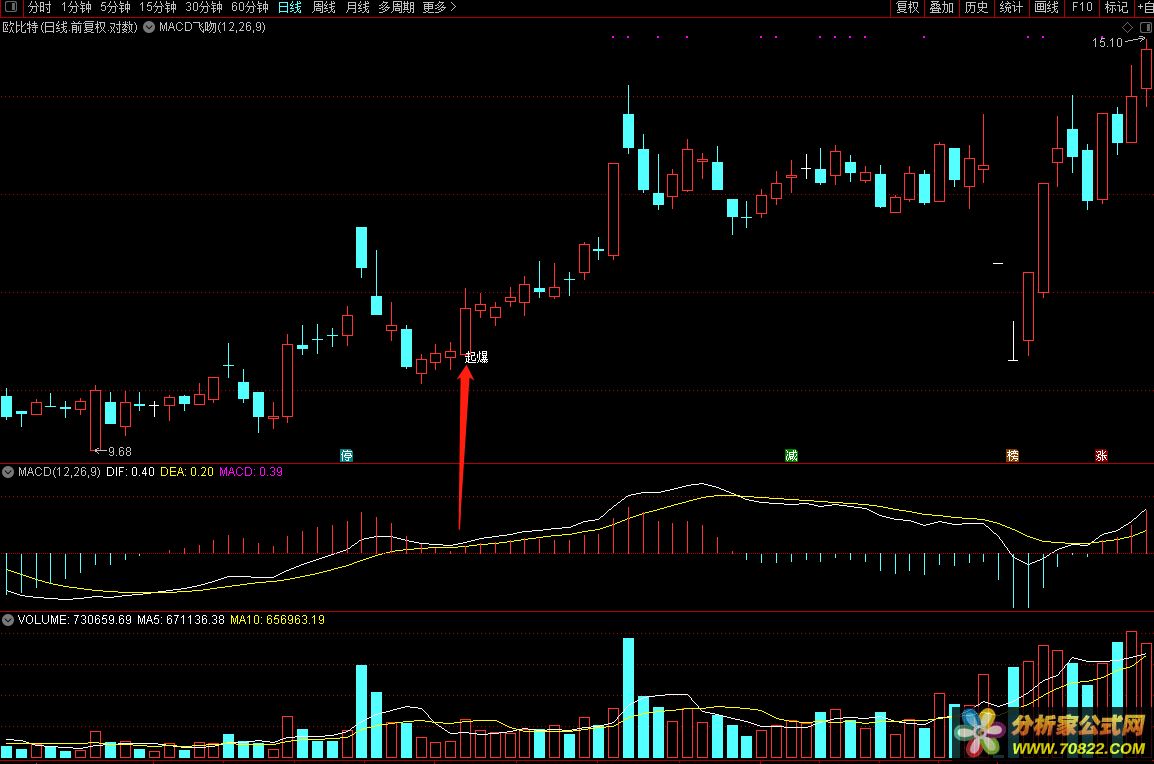Viewport: 1154px width, 764px height.
Task: Select the 5分钟 period tab
Action: click(x=116, y=7)
